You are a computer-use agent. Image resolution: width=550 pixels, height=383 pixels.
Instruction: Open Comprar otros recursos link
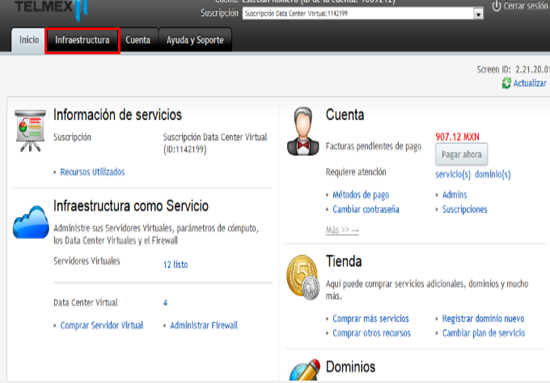(x=371, y=333)
